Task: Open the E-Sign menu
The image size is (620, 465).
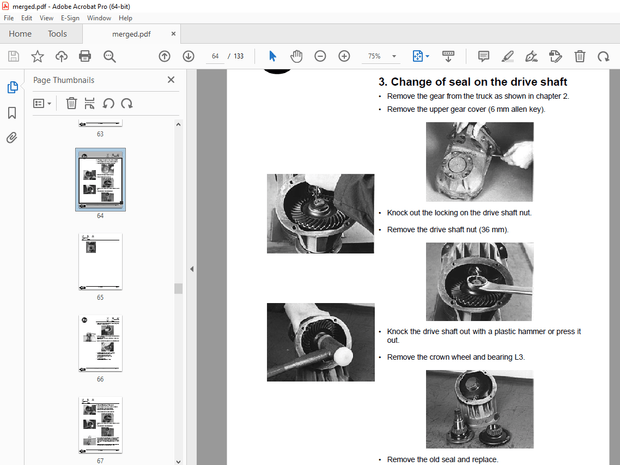Action: pyautogui.click(x=70, y=18)
